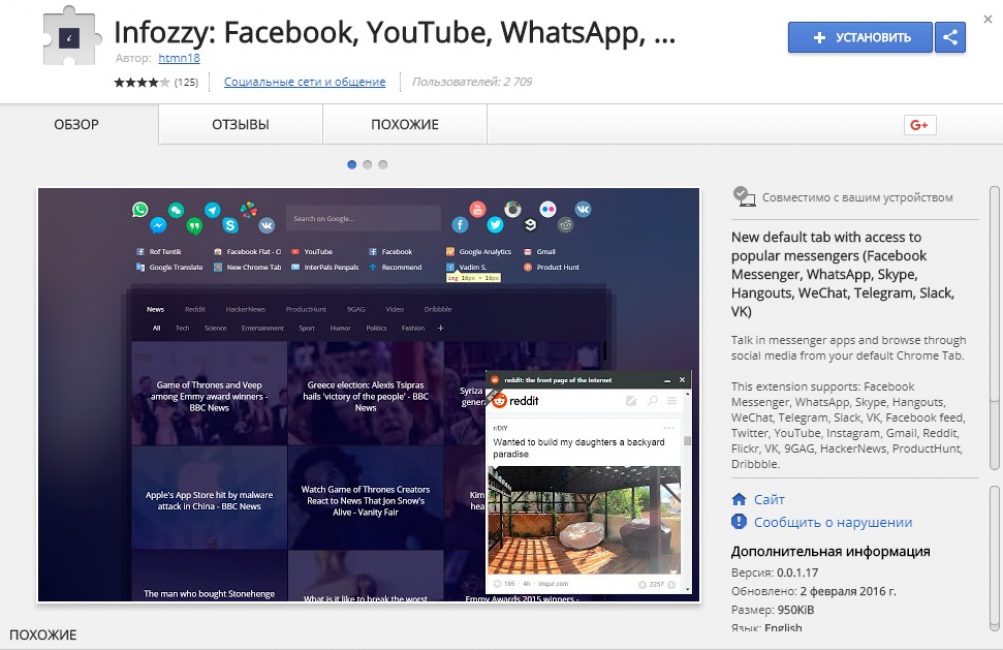This screenshot has width=1003, height=650.
Task: Click the Facebook Messenger icon in the preview
Action: (x=158, y=225)
